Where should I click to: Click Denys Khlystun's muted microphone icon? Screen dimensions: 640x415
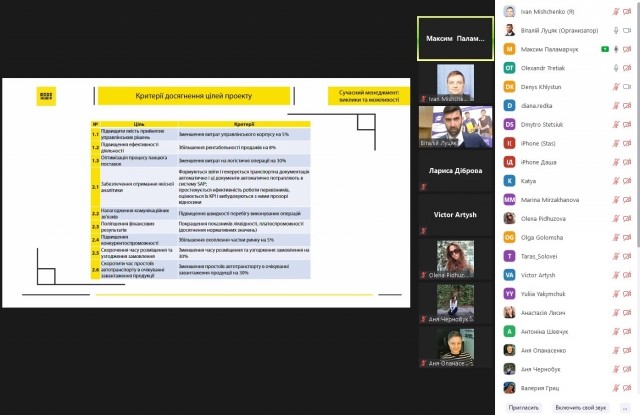tap(616, 87)
